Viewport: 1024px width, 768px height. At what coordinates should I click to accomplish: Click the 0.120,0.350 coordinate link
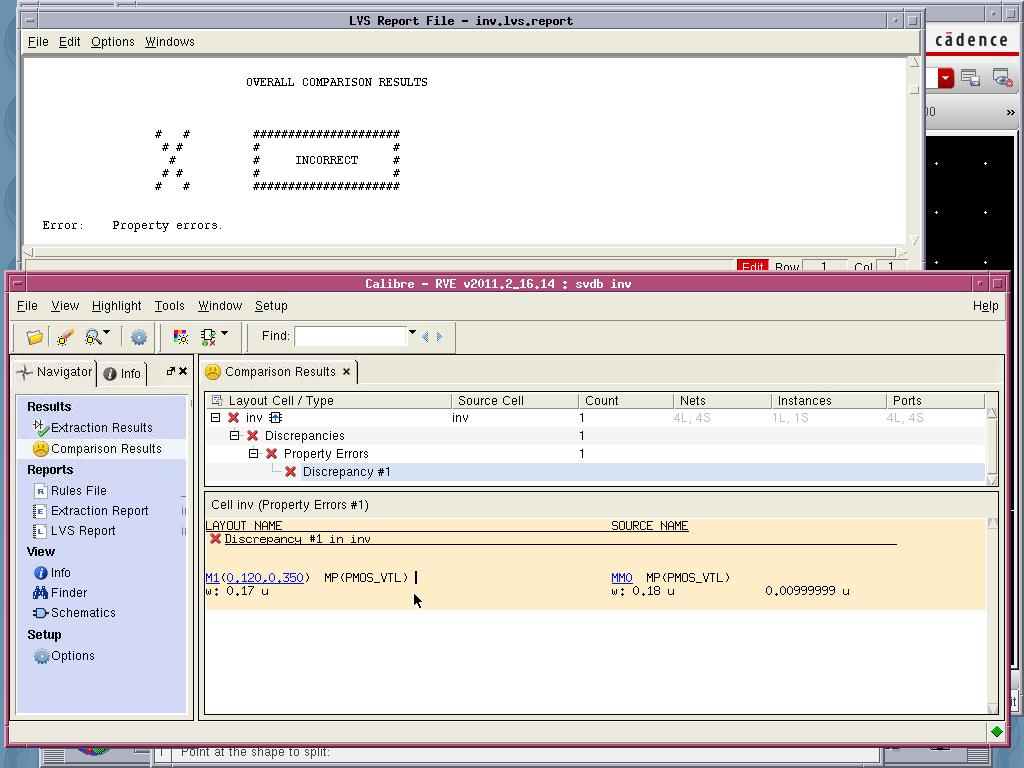click(264, 578)
